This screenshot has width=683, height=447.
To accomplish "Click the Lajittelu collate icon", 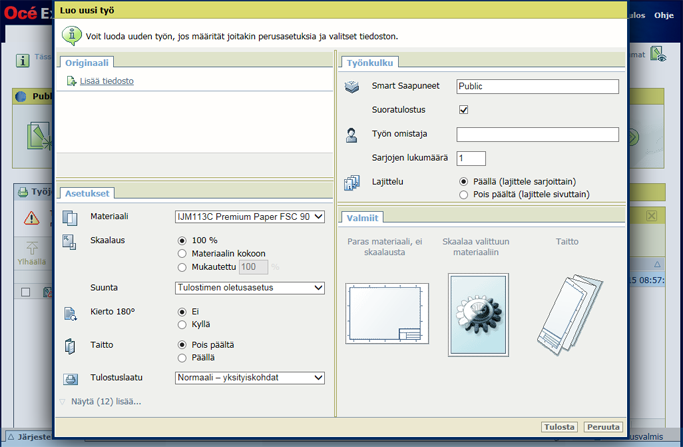I will [x=352, y=183].
